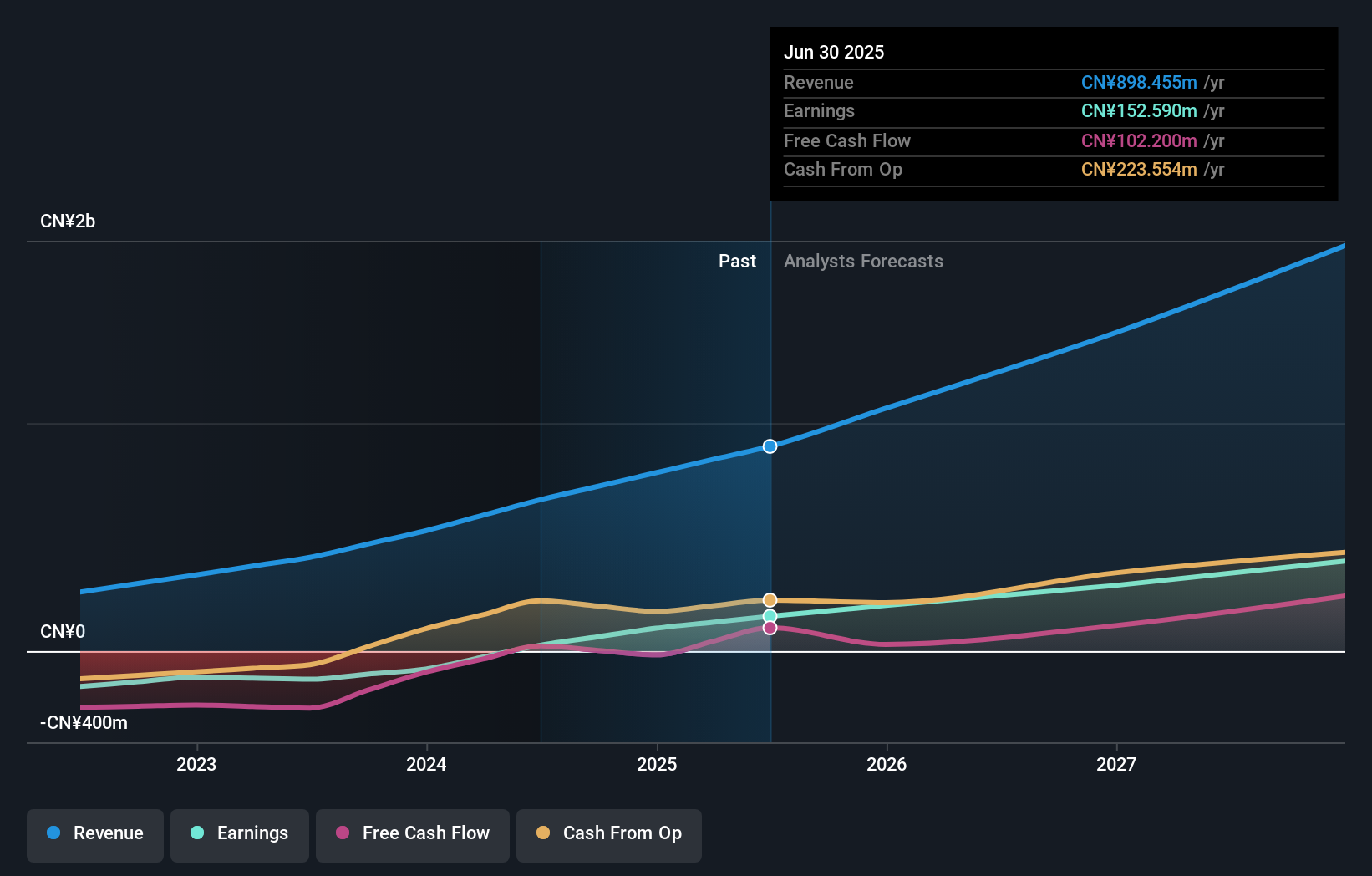Click the Earnings legend indicator dot
This screenshot has height=876, width=1372.
pyautogui.click(x=196, y=833)
